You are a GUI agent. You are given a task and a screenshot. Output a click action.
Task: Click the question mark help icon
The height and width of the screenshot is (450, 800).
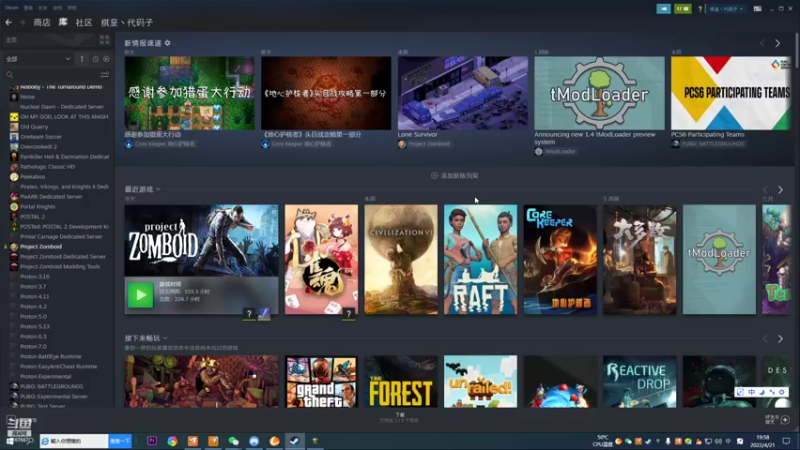[x=699, y=9]
